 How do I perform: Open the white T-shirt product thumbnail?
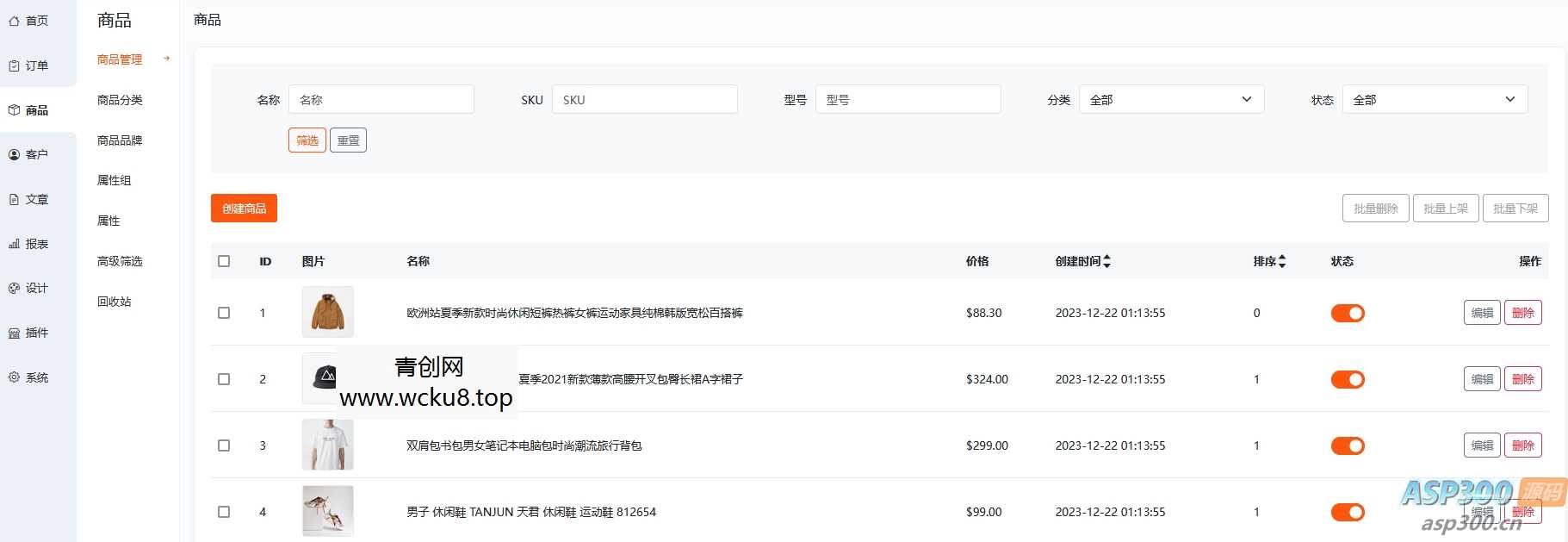click(328, 445)
